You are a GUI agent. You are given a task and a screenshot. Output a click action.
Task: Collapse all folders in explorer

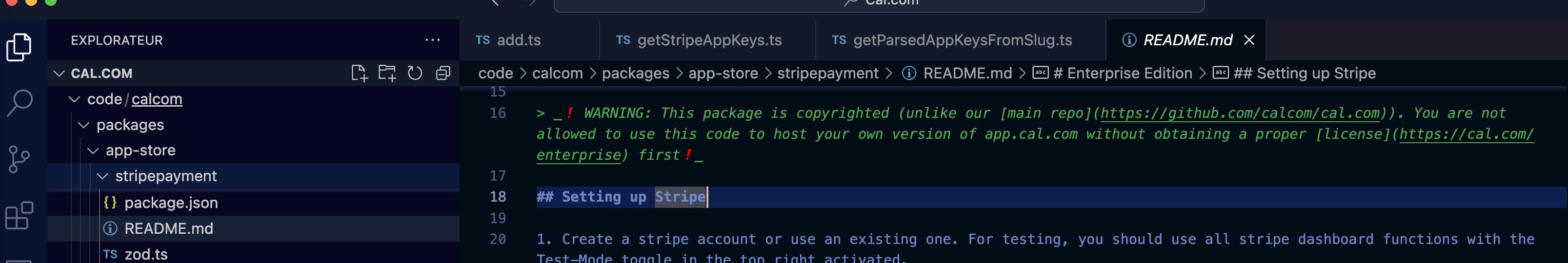(x=443, y=74)
